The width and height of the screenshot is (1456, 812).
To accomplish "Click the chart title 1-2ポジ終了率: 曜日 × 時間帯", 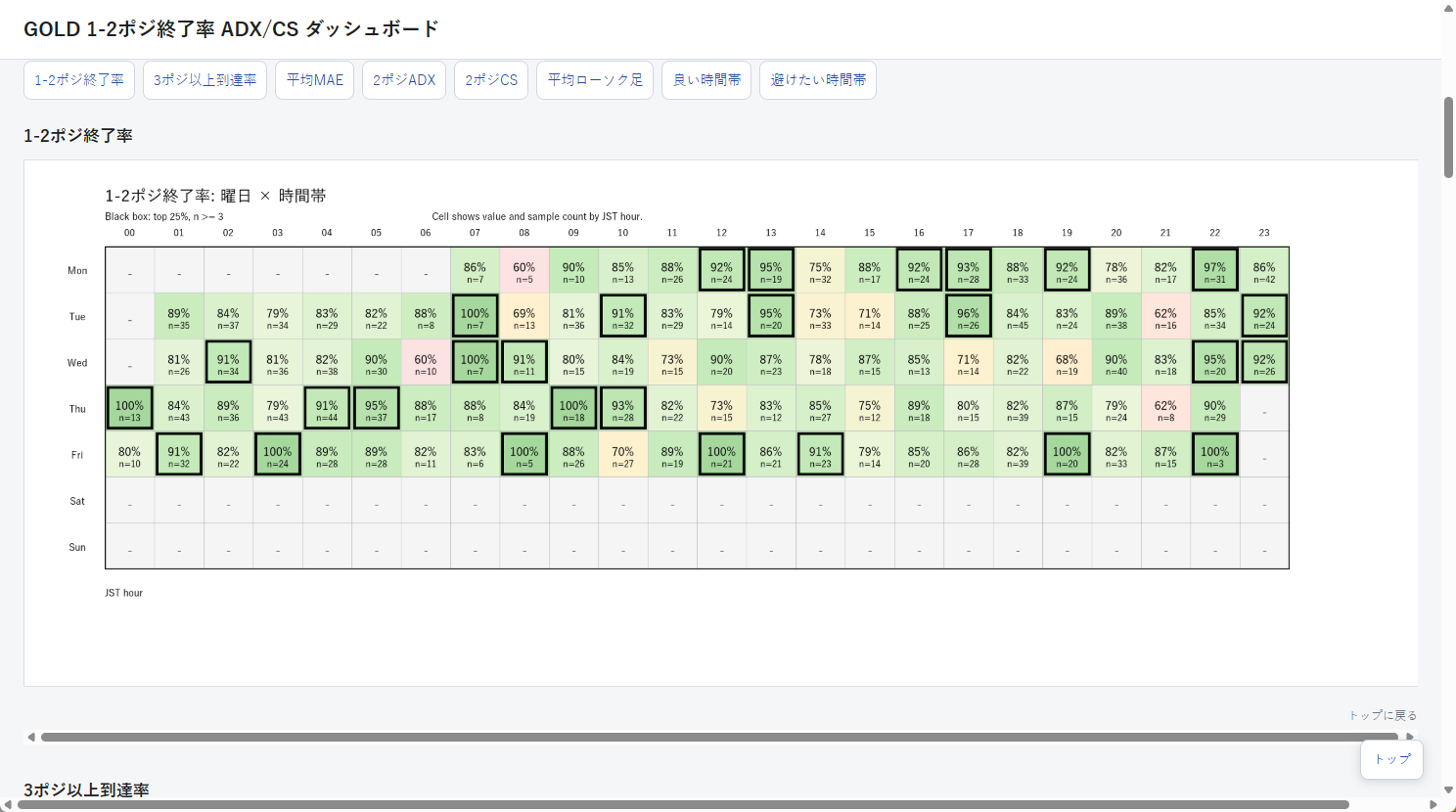I will 216,196.
